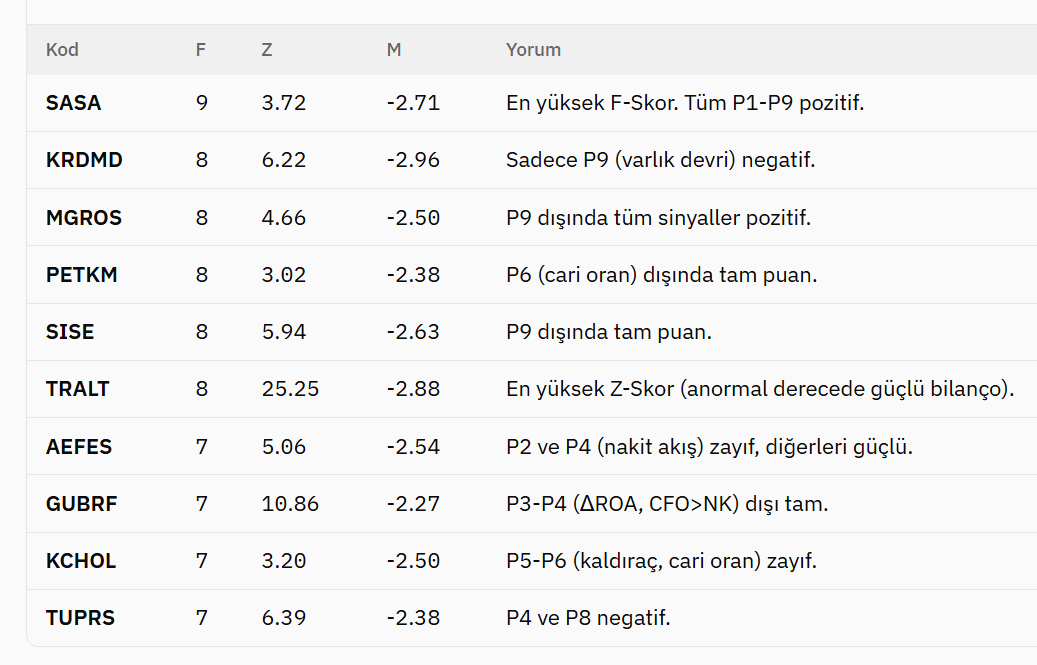Select the PETKM stock code
The image size is (1037, 665).
point(81,274)
